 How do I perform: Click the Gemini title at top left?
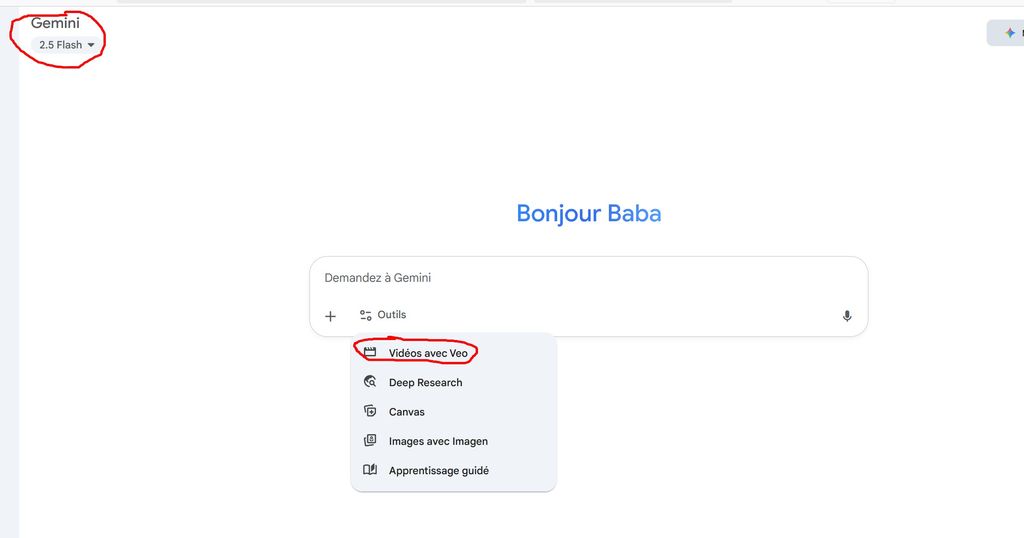click(55, 23)
